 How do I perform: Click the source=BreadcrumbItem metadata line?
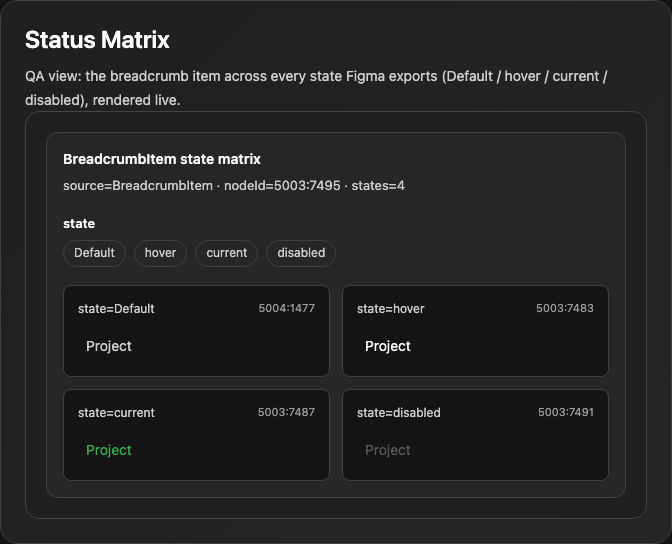point(234,186)
